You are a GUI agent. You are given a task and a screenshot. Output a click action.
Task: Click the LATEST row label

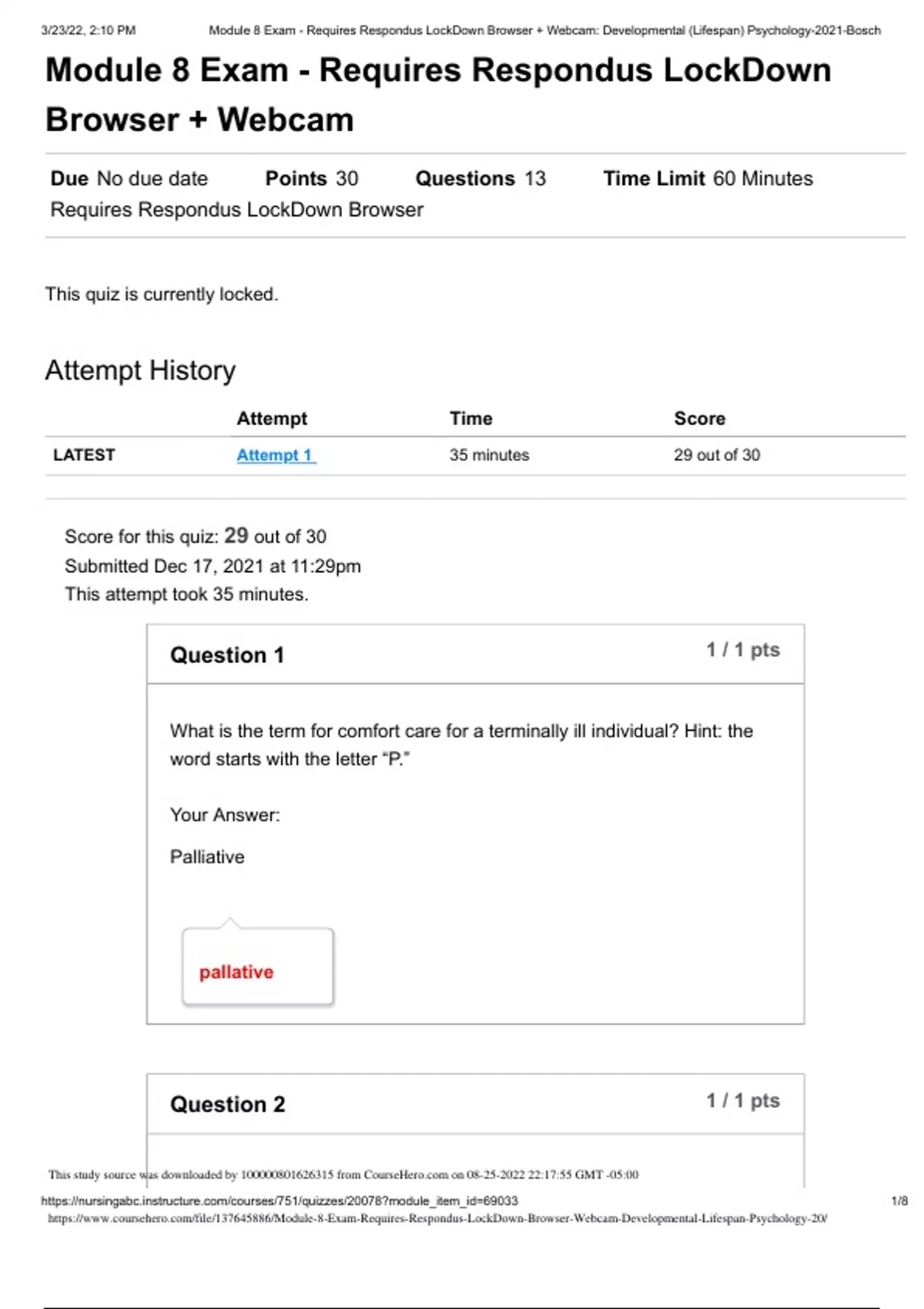pyautogui.click(x=84, y=455)
